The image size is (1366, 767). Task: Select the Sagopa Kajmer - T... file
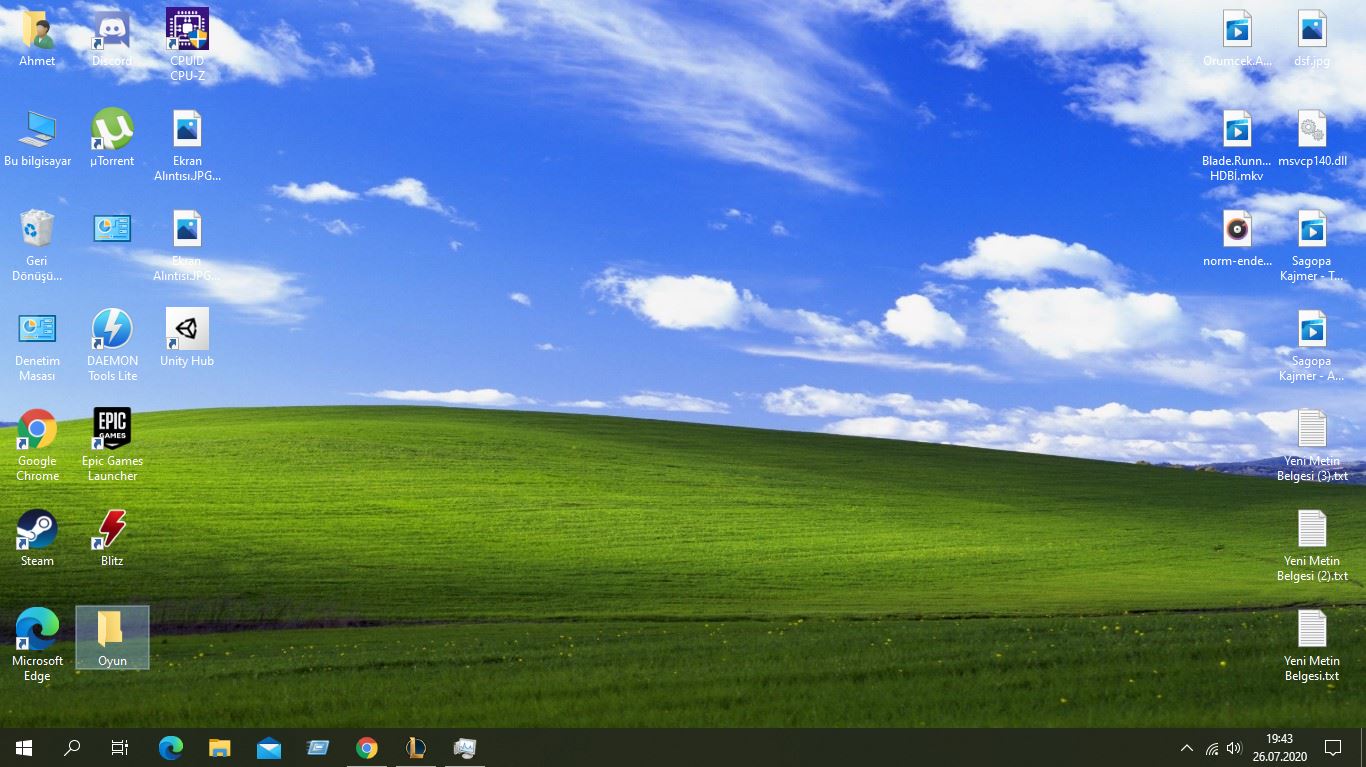point(1312,246)
